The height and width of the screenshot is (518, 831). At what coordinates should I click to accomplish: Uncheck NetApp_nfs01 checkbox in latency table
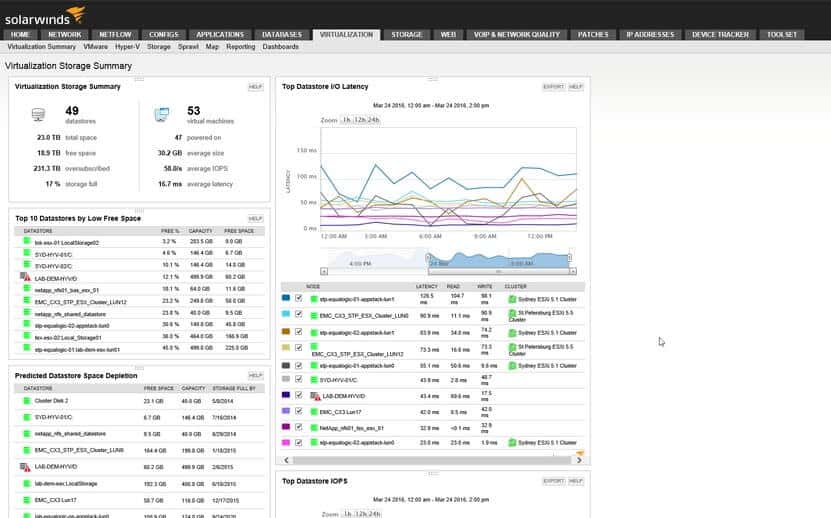point(299,427)
